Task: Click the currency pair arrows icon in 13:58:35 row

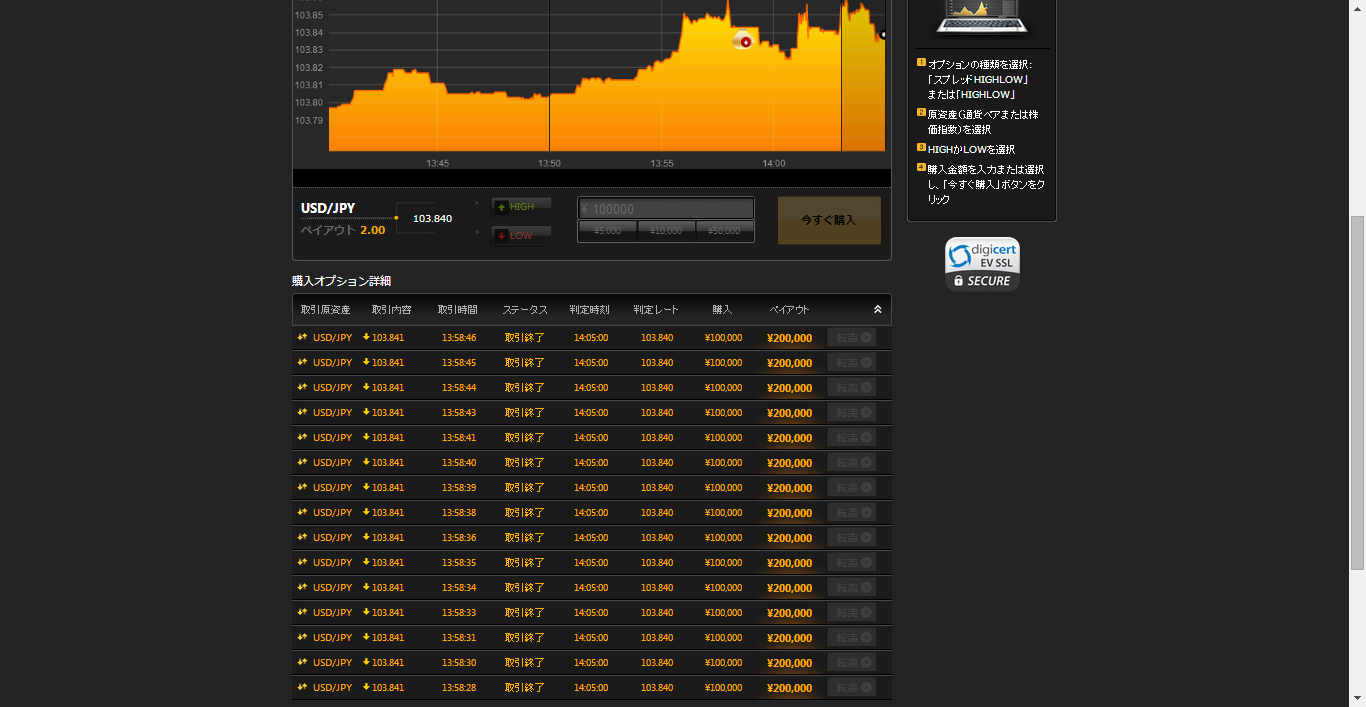Action: click(302, 562)
